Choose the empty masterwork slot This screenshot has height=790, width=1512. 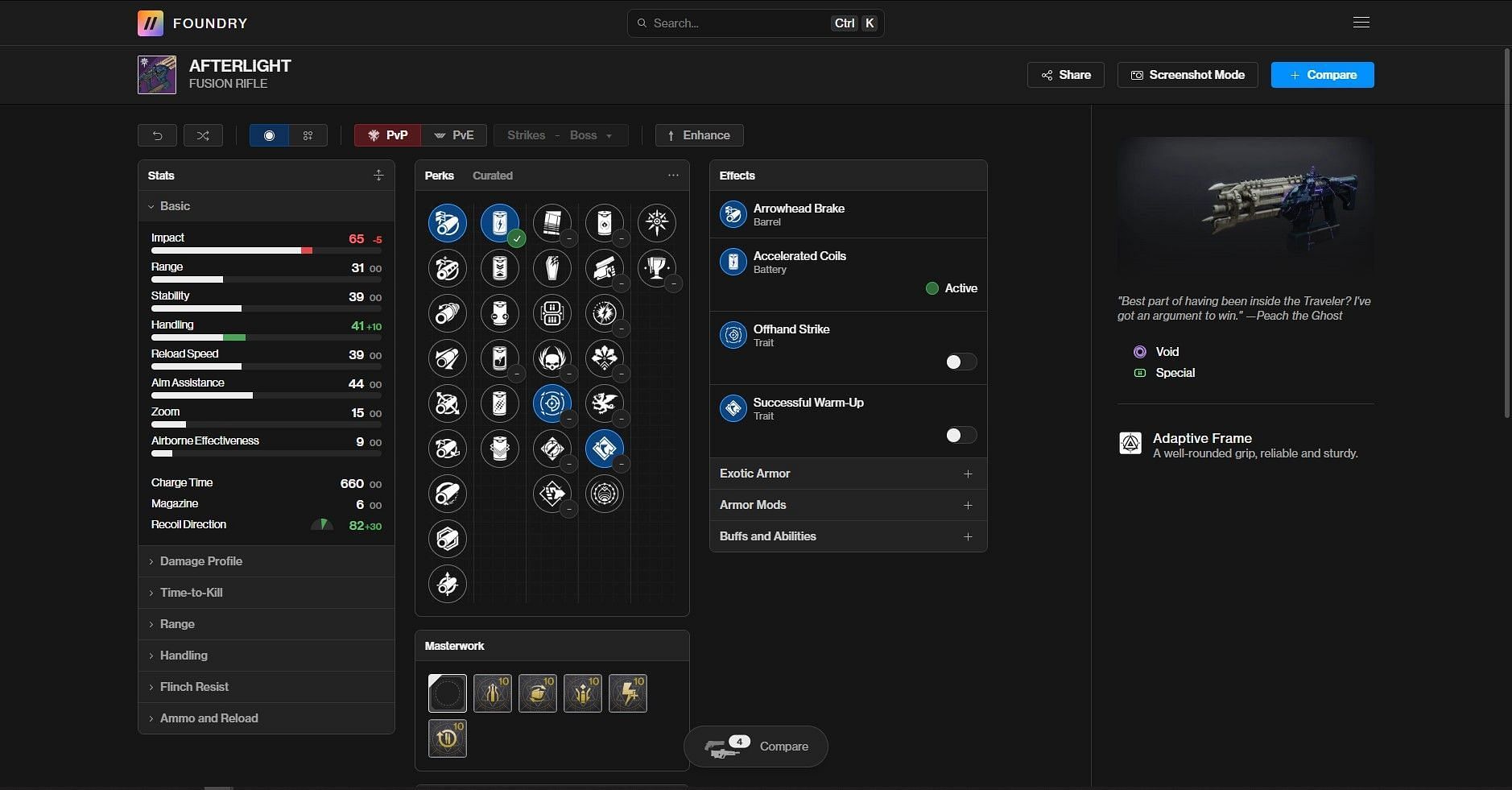point(448,693)
